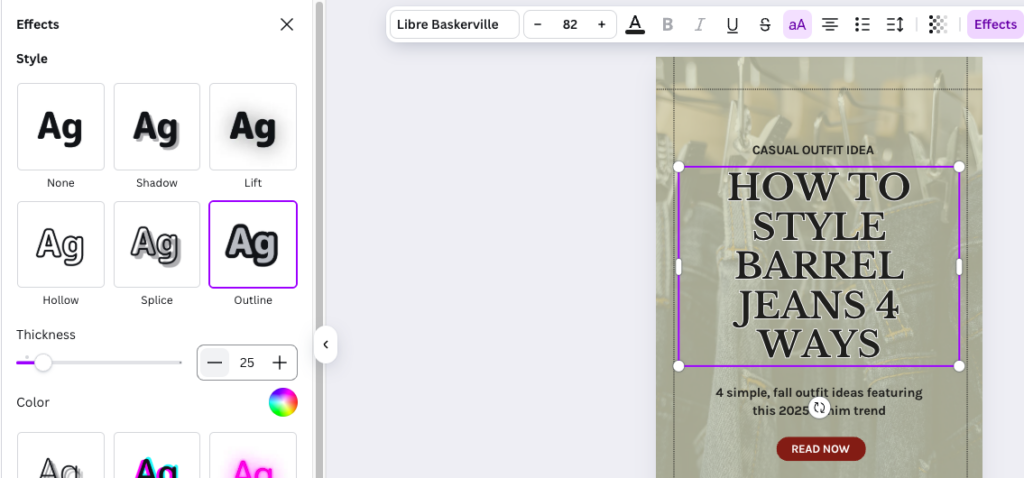The width and height of the screenshot is (1024, 478).
Task: Close the Effects panel
Action: [287, 25]
